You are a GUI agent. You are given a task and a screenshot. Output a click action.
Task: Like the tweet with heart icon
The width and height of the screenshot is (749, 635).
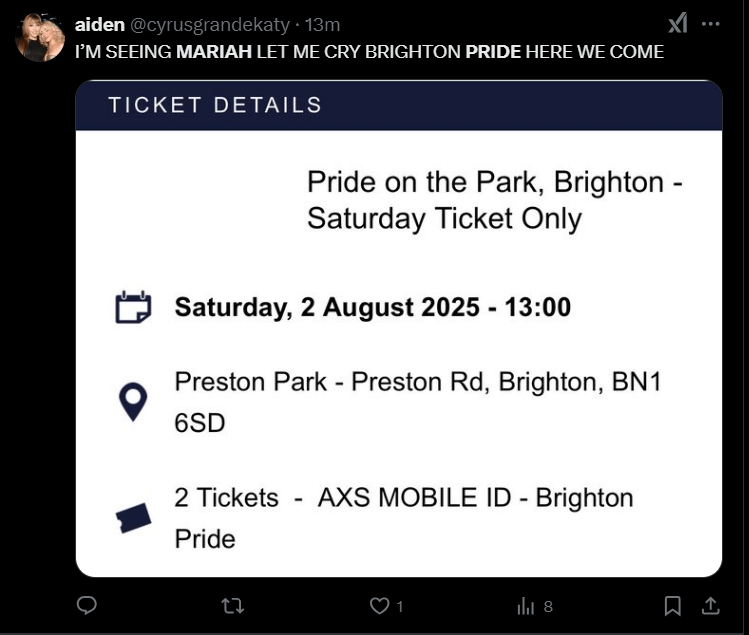pos(380,606)
